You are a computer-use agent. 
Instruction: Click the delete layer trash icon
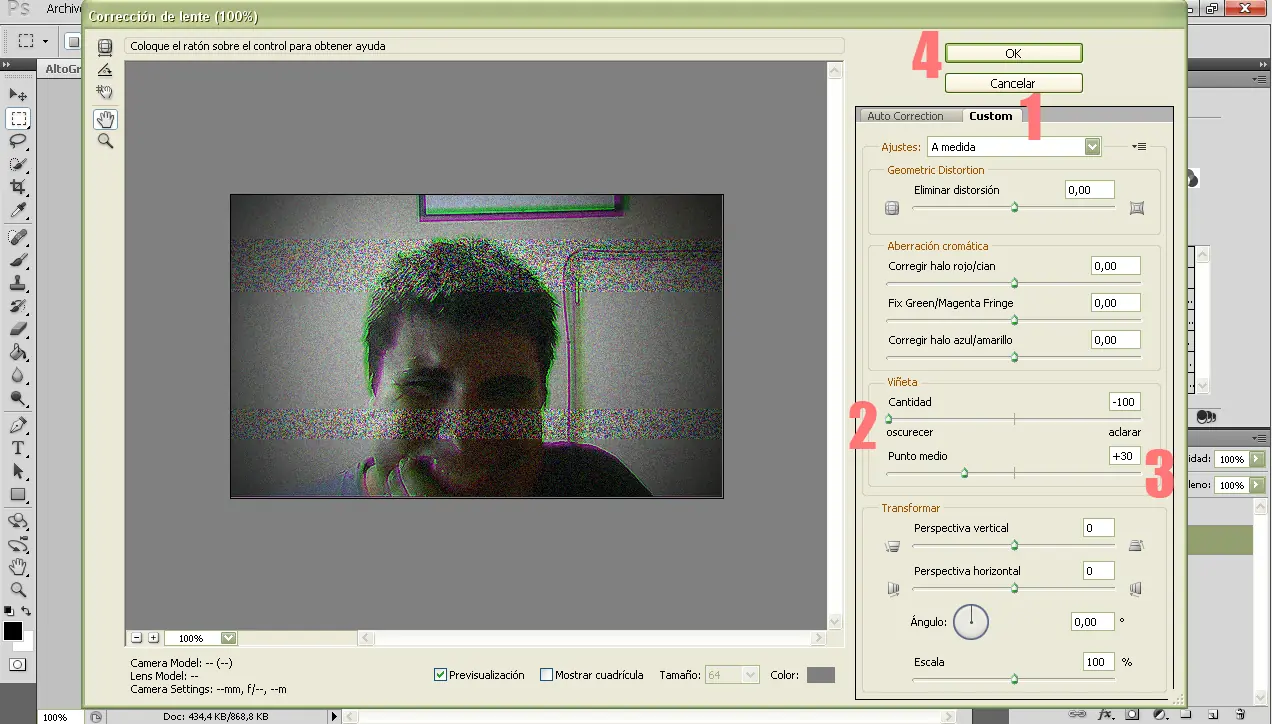1240,714
